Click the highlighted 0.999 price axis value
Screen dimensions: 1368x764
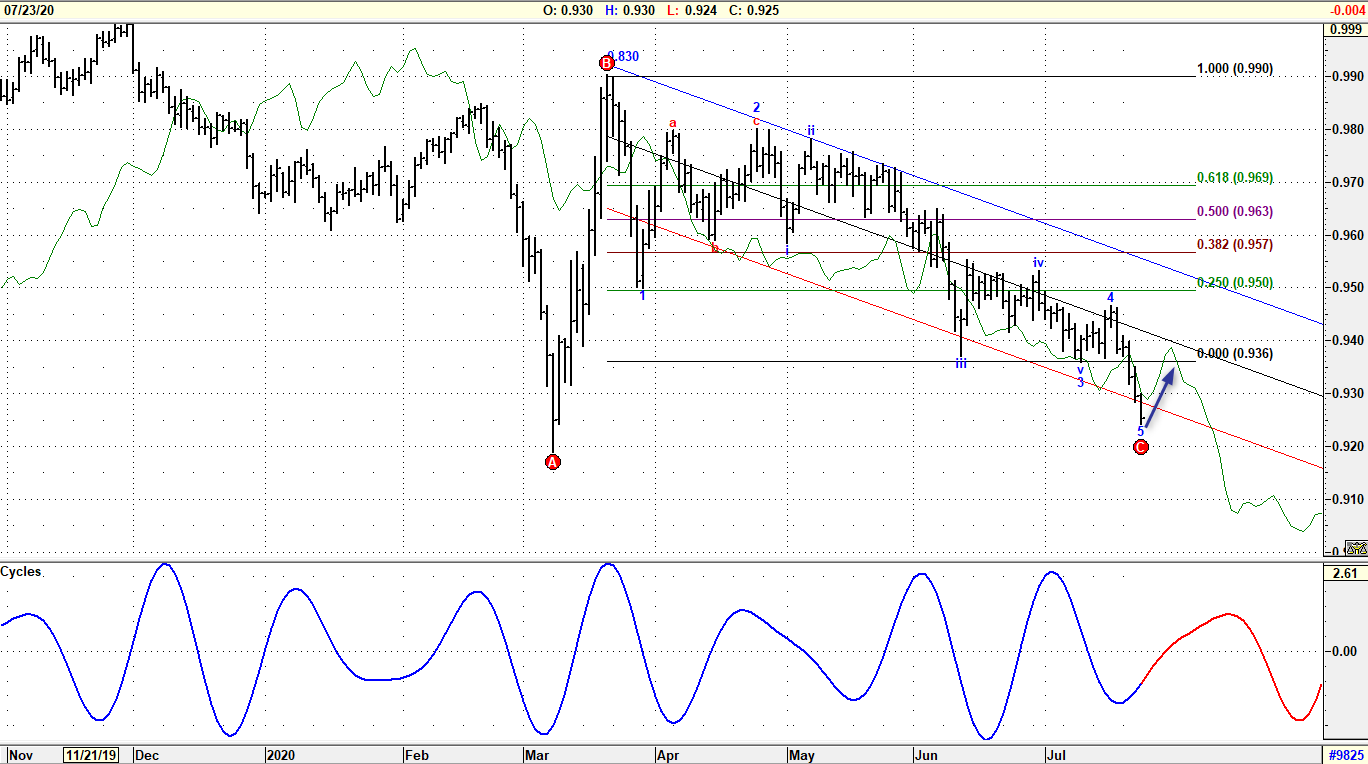coord(1345,29)
